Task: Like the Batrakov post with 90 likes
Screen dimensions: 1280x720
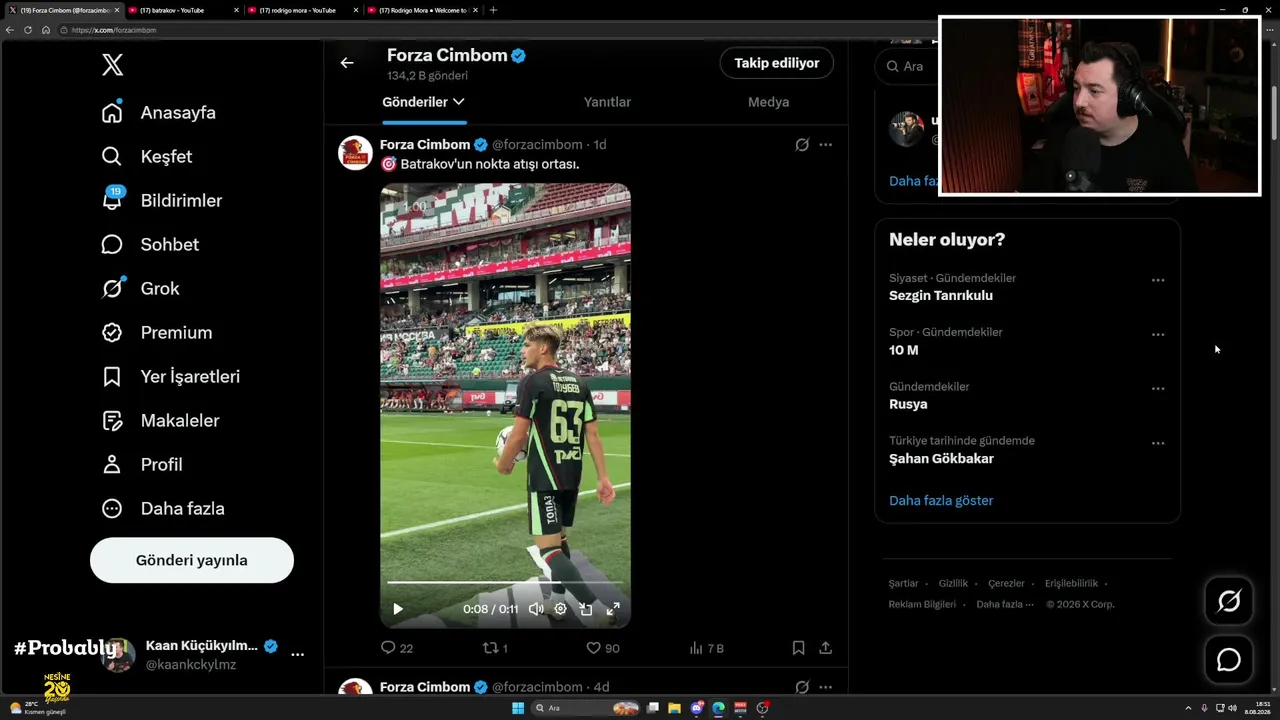Action: tap(603, 648)
